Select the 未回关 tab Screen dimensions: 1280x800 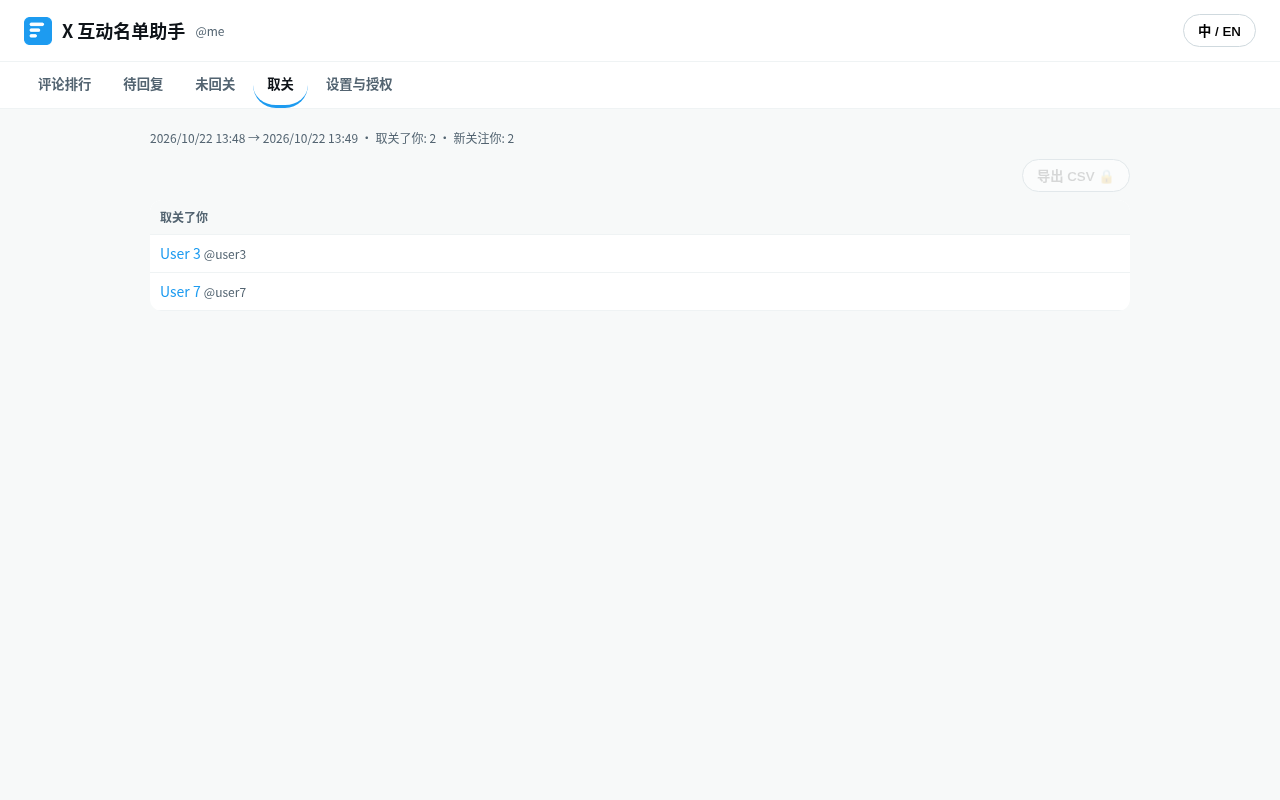(215, 85)
